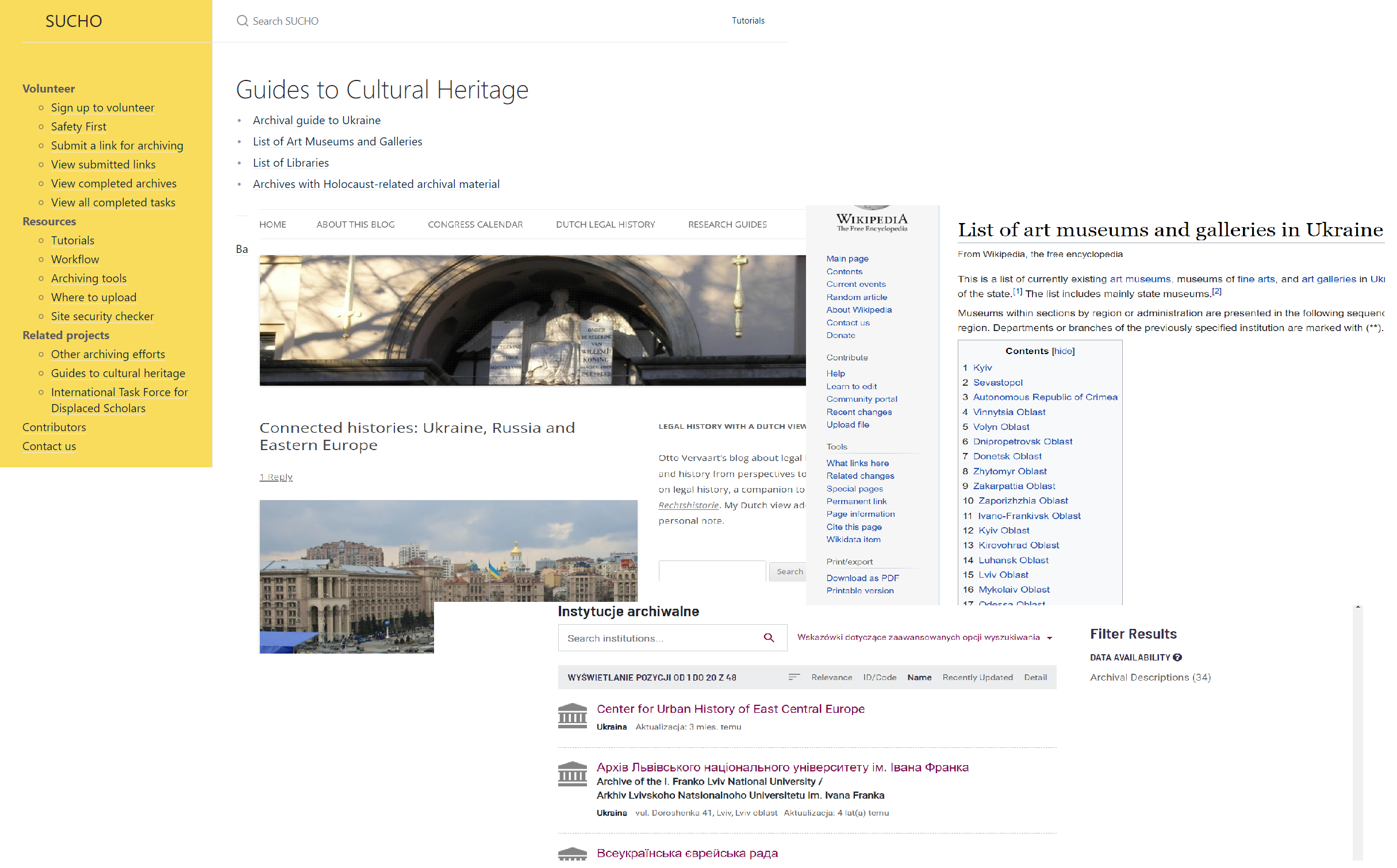Sort institution results by Relevance
Viewport: 1397px width, 868px height.
831,677
